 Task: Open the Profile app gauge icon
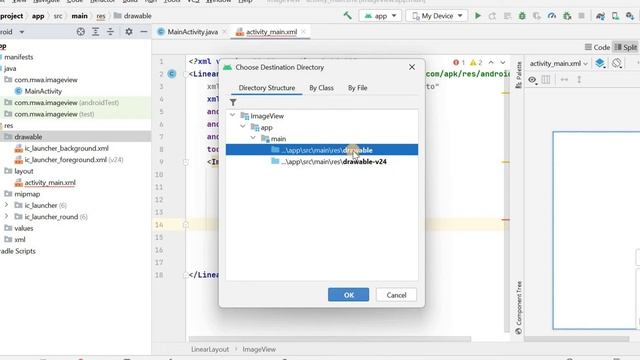552,16
